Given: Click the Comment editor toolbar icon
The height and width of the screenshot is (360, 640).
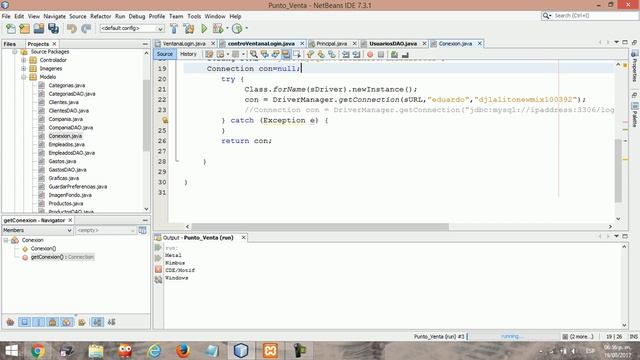Looking at the screenshot, I should point(394,54).
